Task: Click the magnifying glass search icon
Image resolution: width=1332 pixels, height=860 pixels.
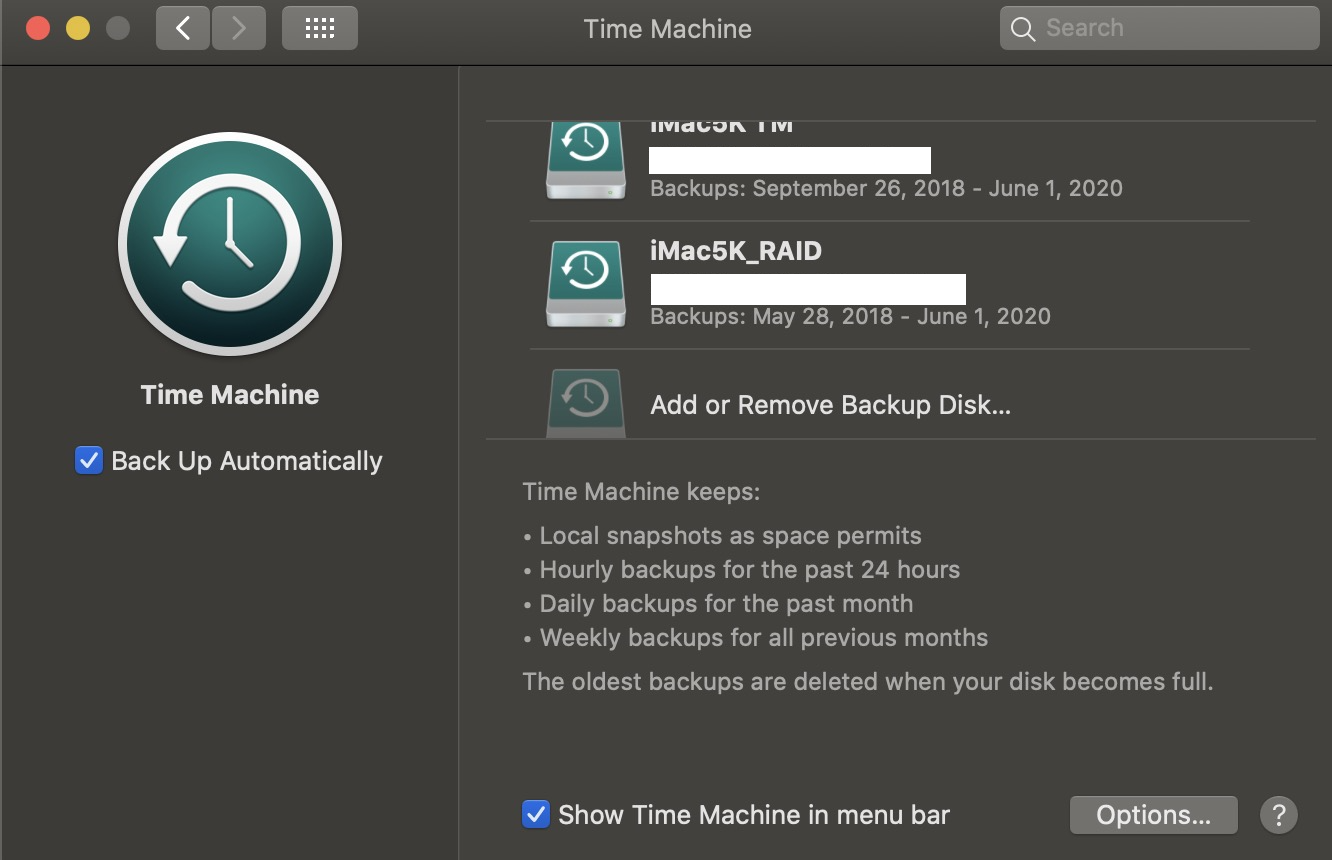Action: (x=1022, y=28)
